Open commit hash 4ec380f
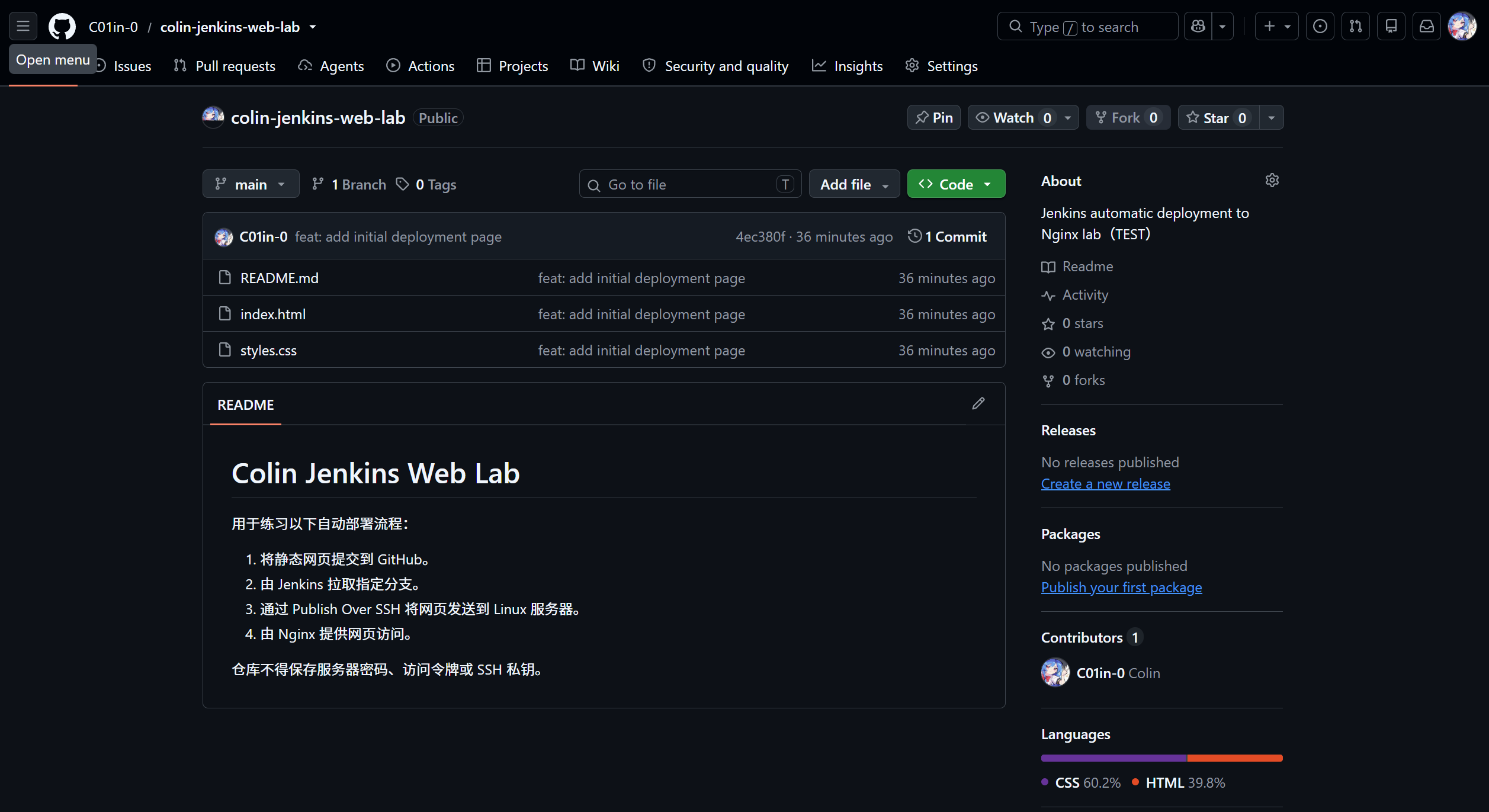Screen dimensions: 1489x812 (x=760, y=237)
